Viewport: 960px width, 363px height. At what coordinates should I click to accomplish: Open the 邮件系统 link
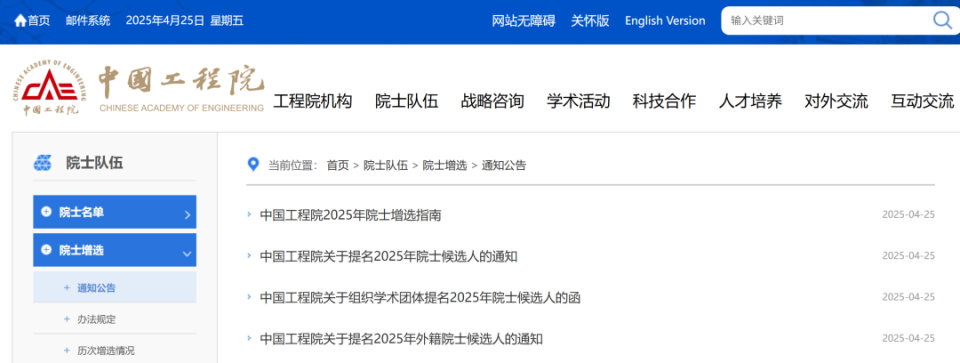[x=88, y=21]
